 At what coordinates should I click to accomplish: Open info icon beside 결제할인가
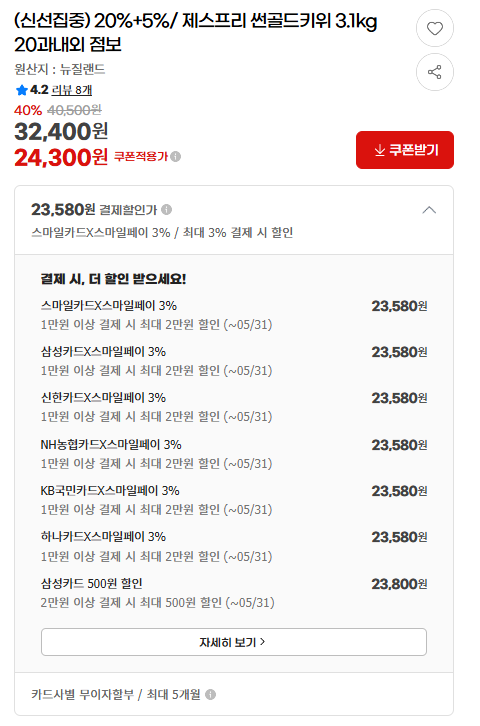coord(167,210)
